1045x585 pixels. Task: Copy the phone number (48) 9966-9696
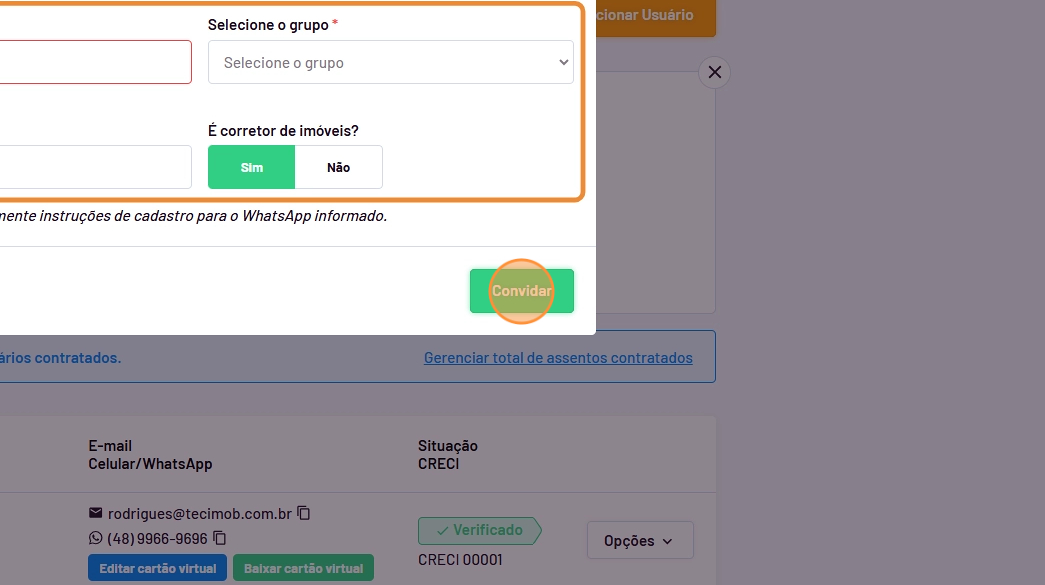click(220, 538)
